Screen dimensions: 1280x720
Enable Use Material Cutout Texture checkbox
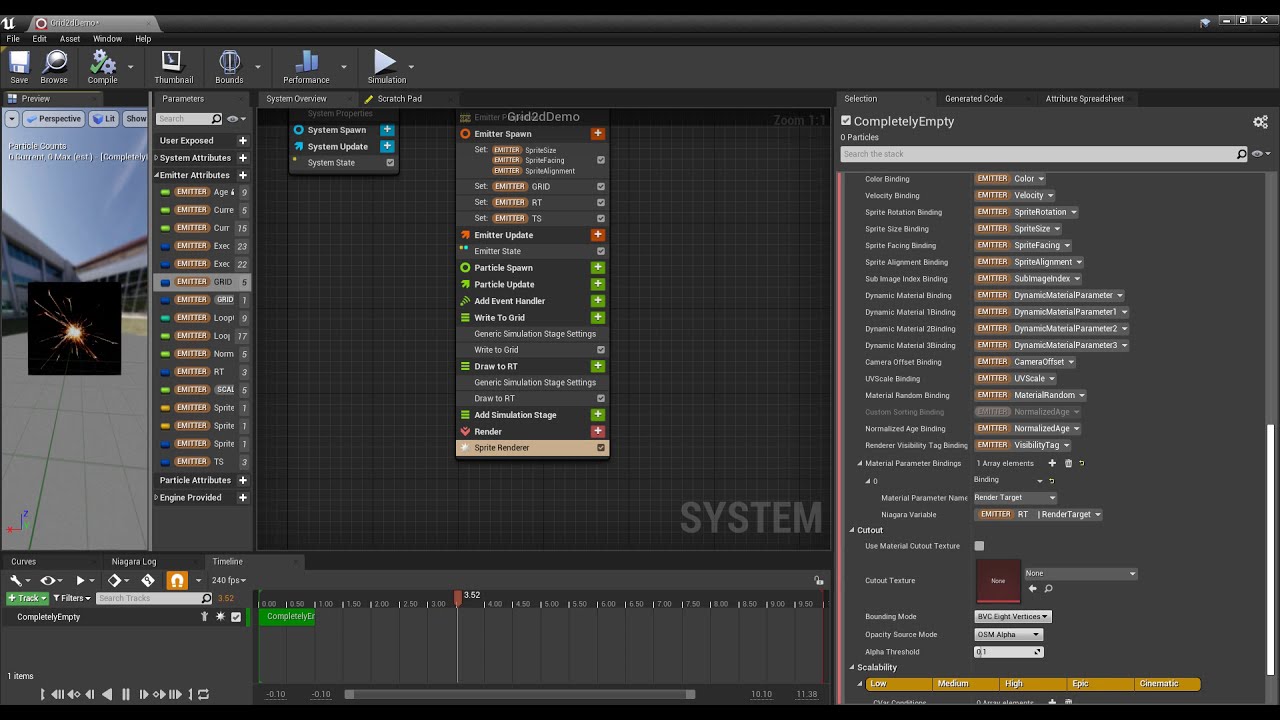[979, 546]
